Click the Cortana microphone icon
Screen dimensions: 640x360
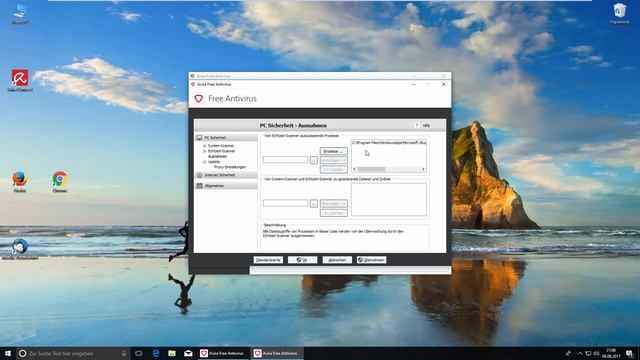(124, 353)
